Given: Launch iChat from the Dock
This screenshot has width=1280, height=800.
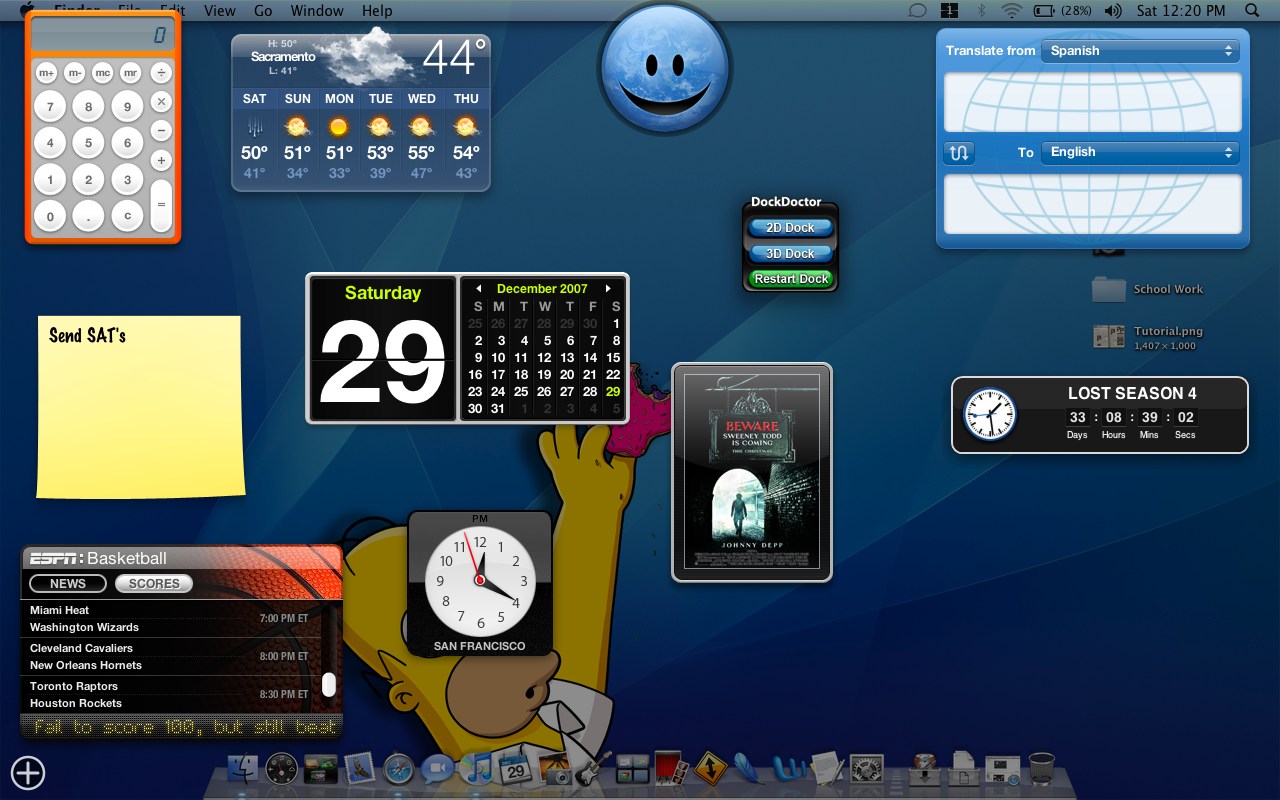Looking at the screenshot, I should (x=437, y=769).
